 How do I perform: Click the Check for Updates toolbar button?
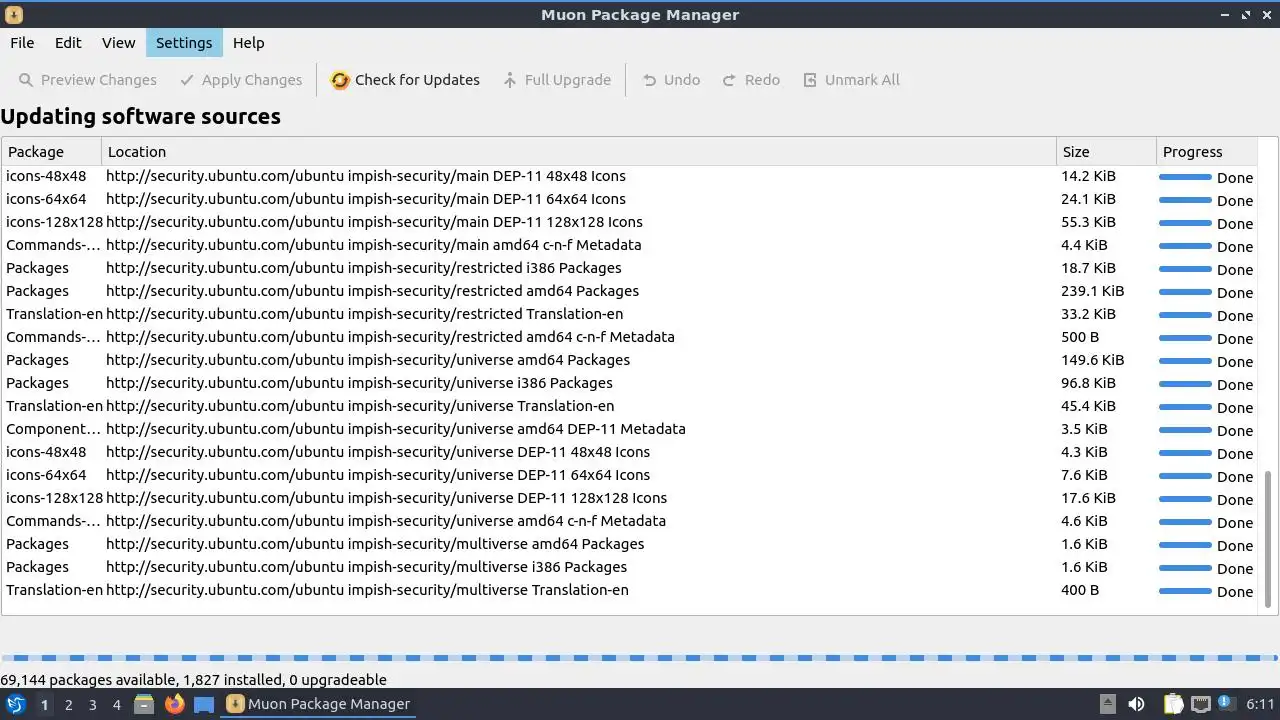click(405, 80)
